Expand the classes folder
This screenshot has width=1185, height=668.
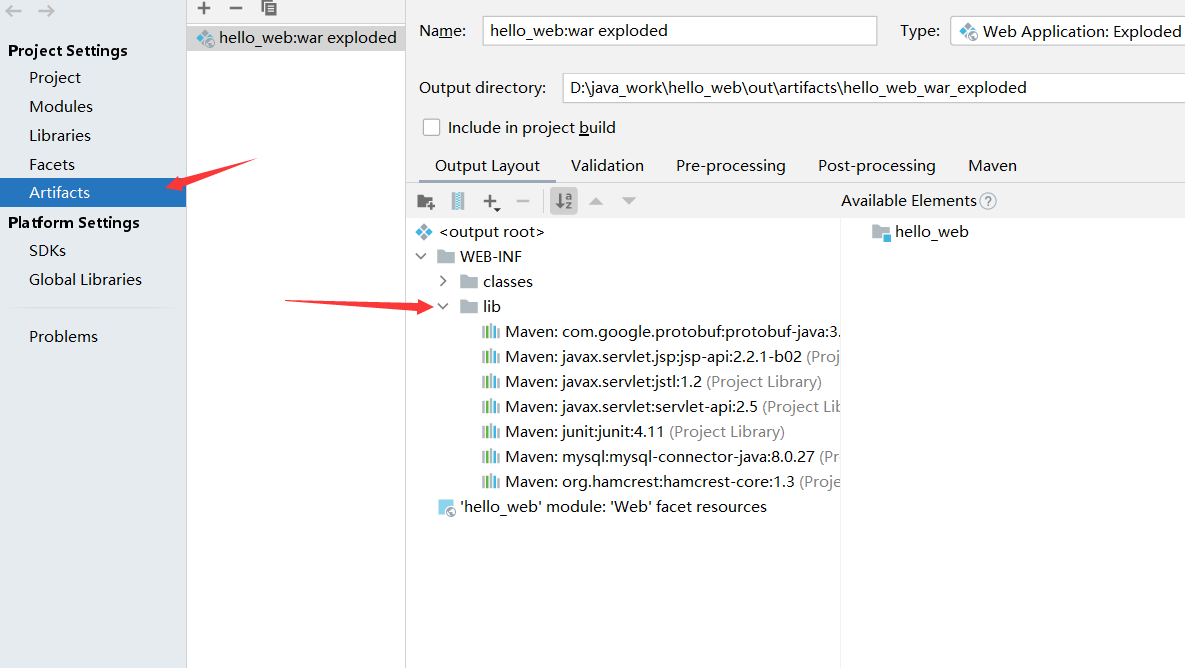443,282
